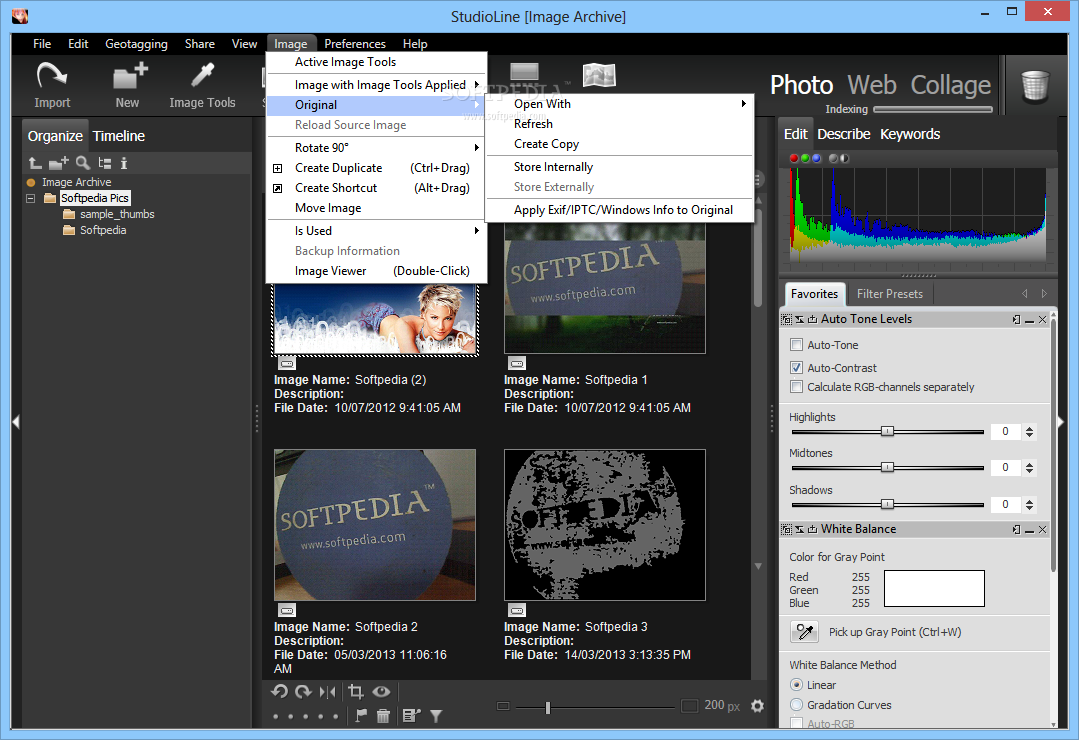Show red channel in histogram
The height and width of the screenshot is (740, 1079).
[x=793, y=158]
